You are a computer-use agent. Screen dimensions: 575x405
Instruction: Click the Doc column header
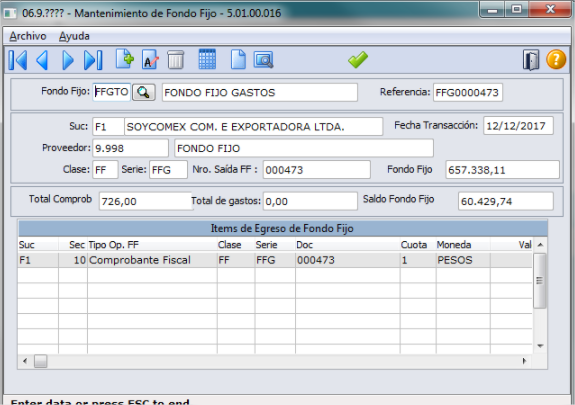pos(348,245)
